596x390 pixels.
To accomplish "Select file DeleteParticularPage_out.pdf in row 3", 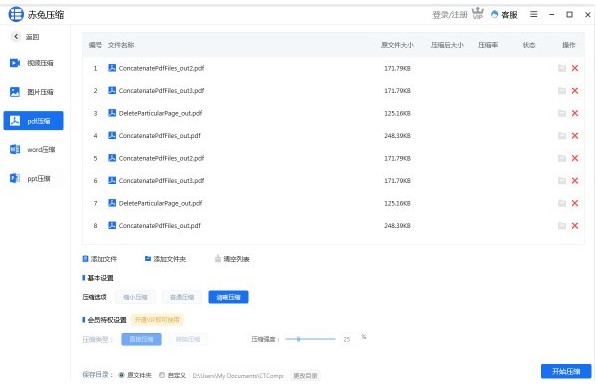I will coord(160,113).
